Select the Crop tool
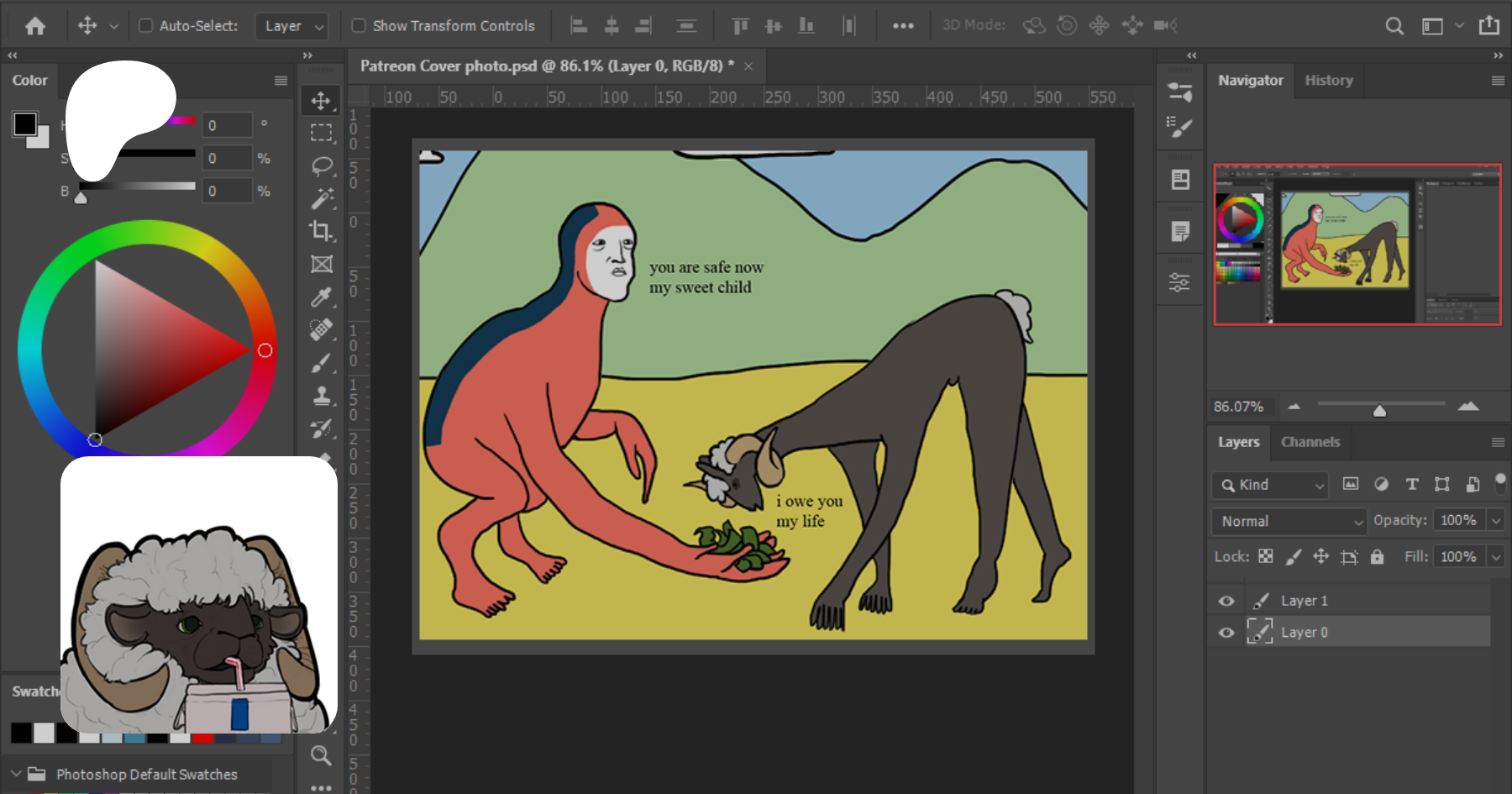This screenshot has width=1512, height=794. tap(321, 230)
